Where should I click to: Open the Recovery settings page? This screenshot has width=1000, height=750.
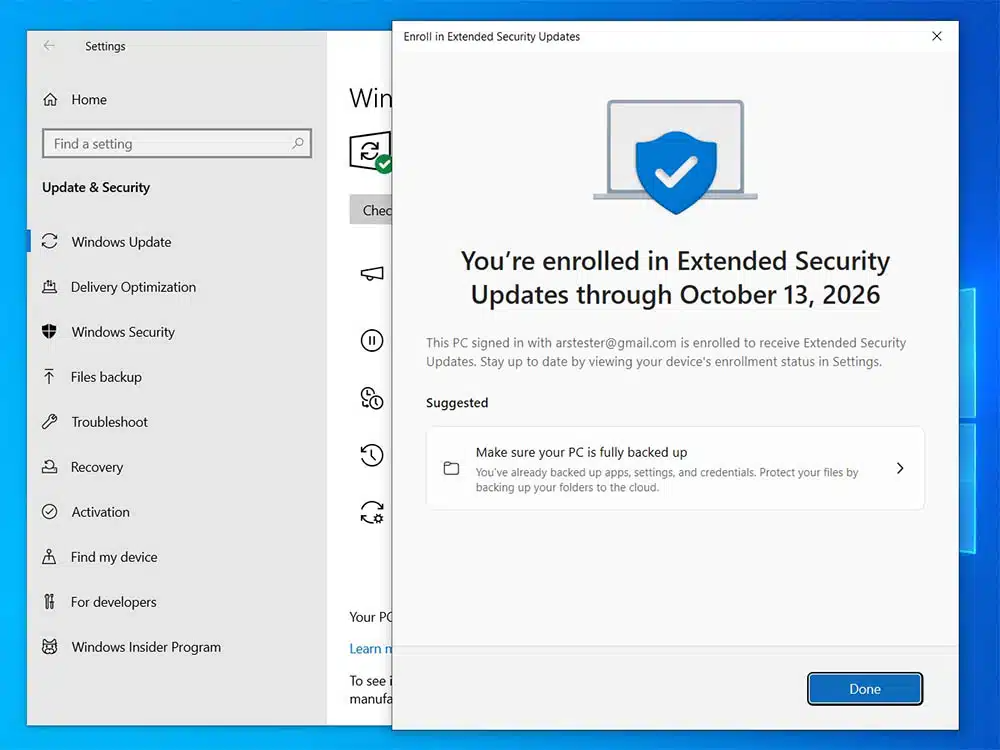click(x=97, y=467)
